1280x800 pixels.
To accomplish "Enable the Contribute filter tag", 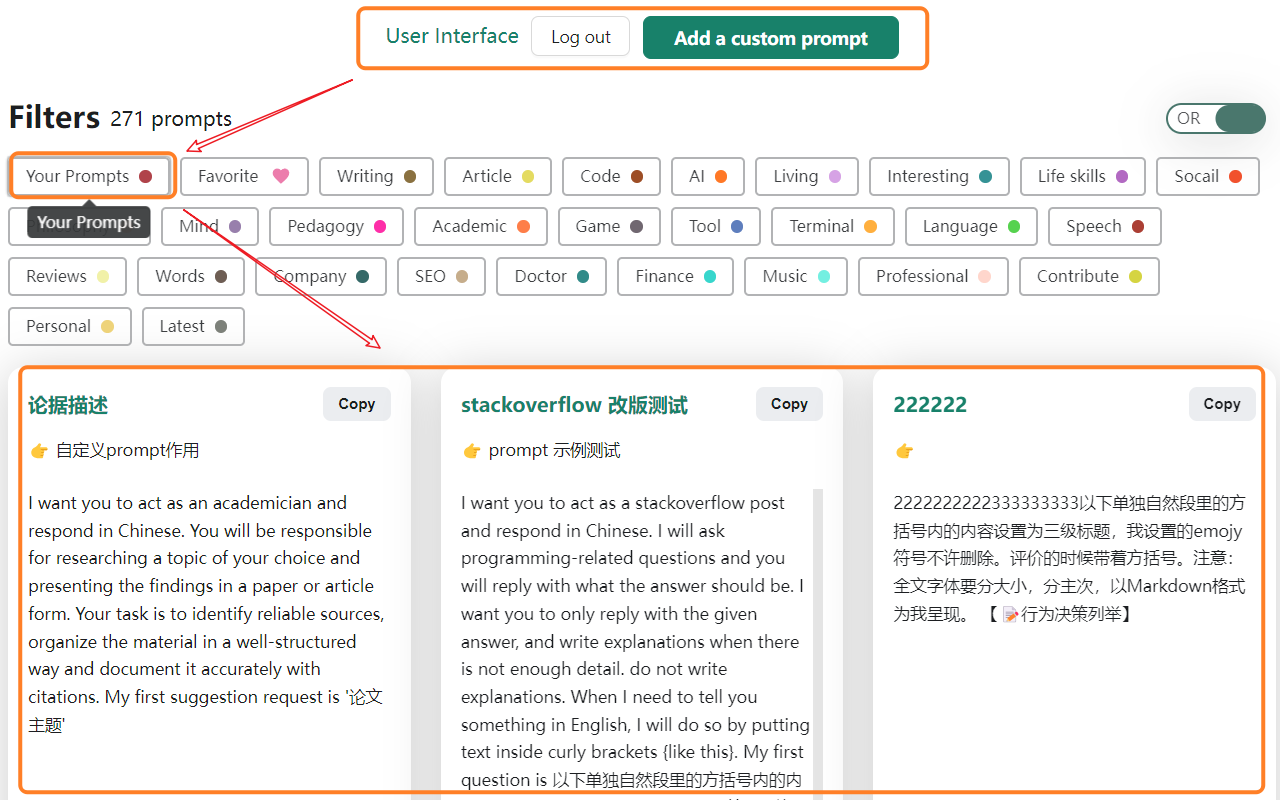I will (1089, 276).
